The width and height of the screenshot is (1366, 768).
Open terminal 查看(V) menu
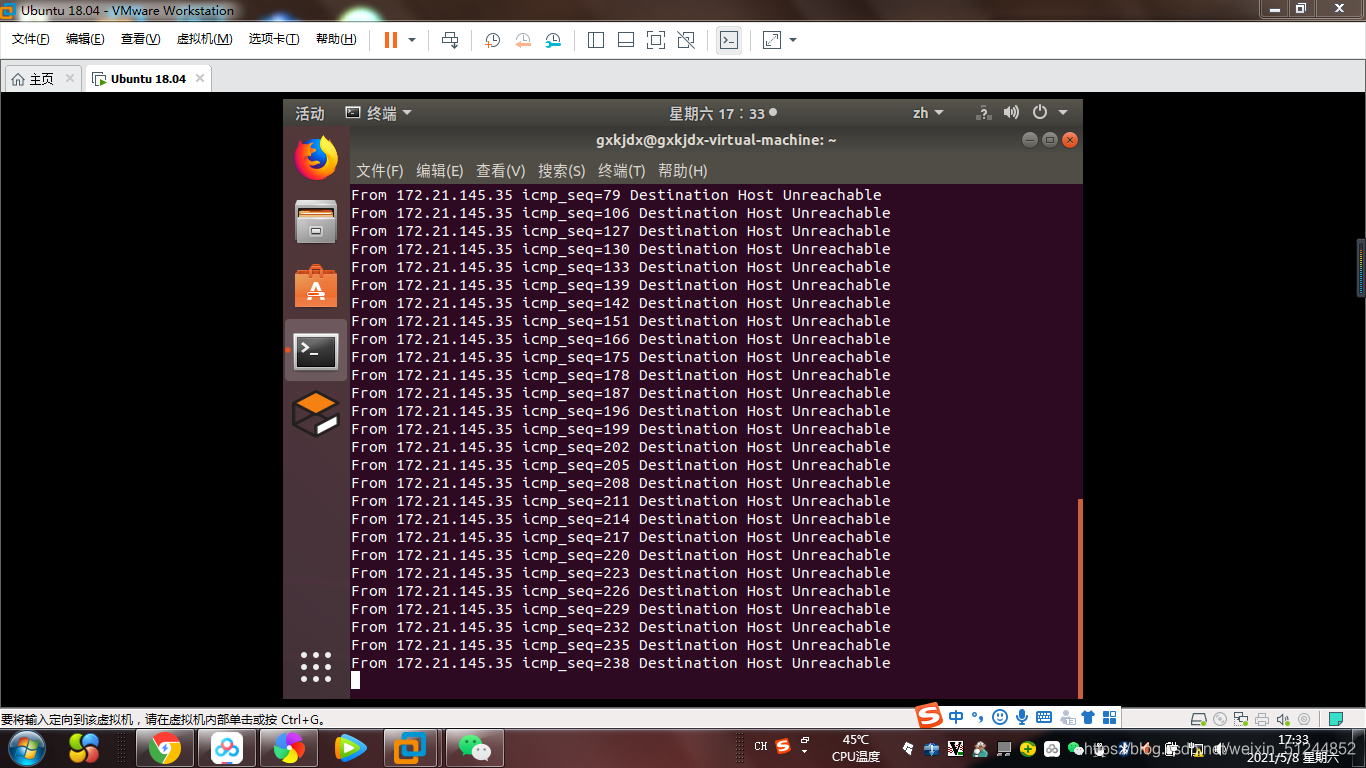click(501, 171)
